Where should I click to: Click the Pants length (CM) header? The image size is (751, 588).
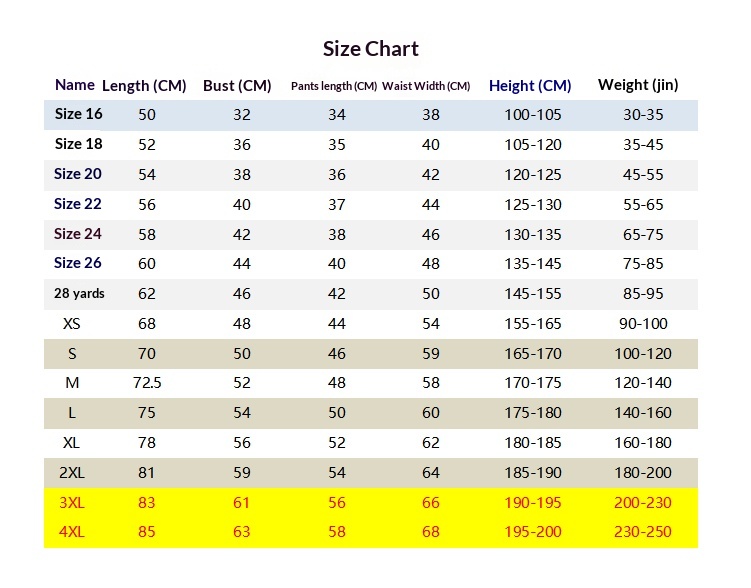[x=334, y=86]
